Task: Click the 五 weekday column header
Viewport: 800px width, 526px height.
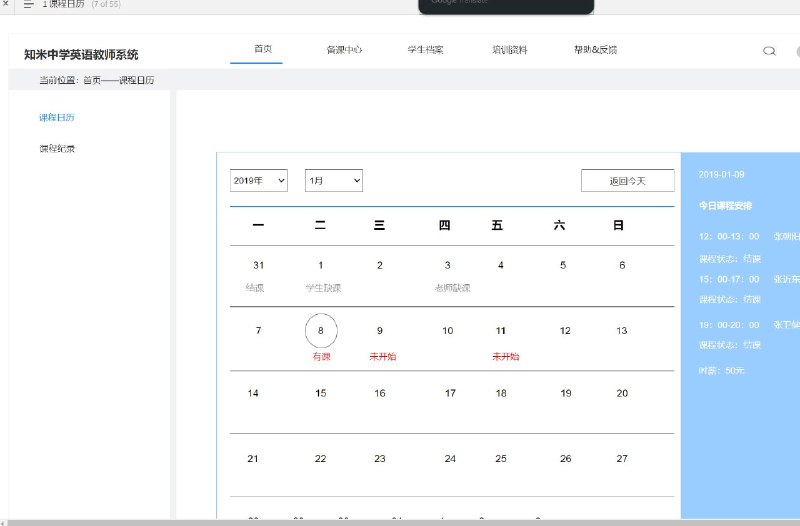Action: pos(497,226)
